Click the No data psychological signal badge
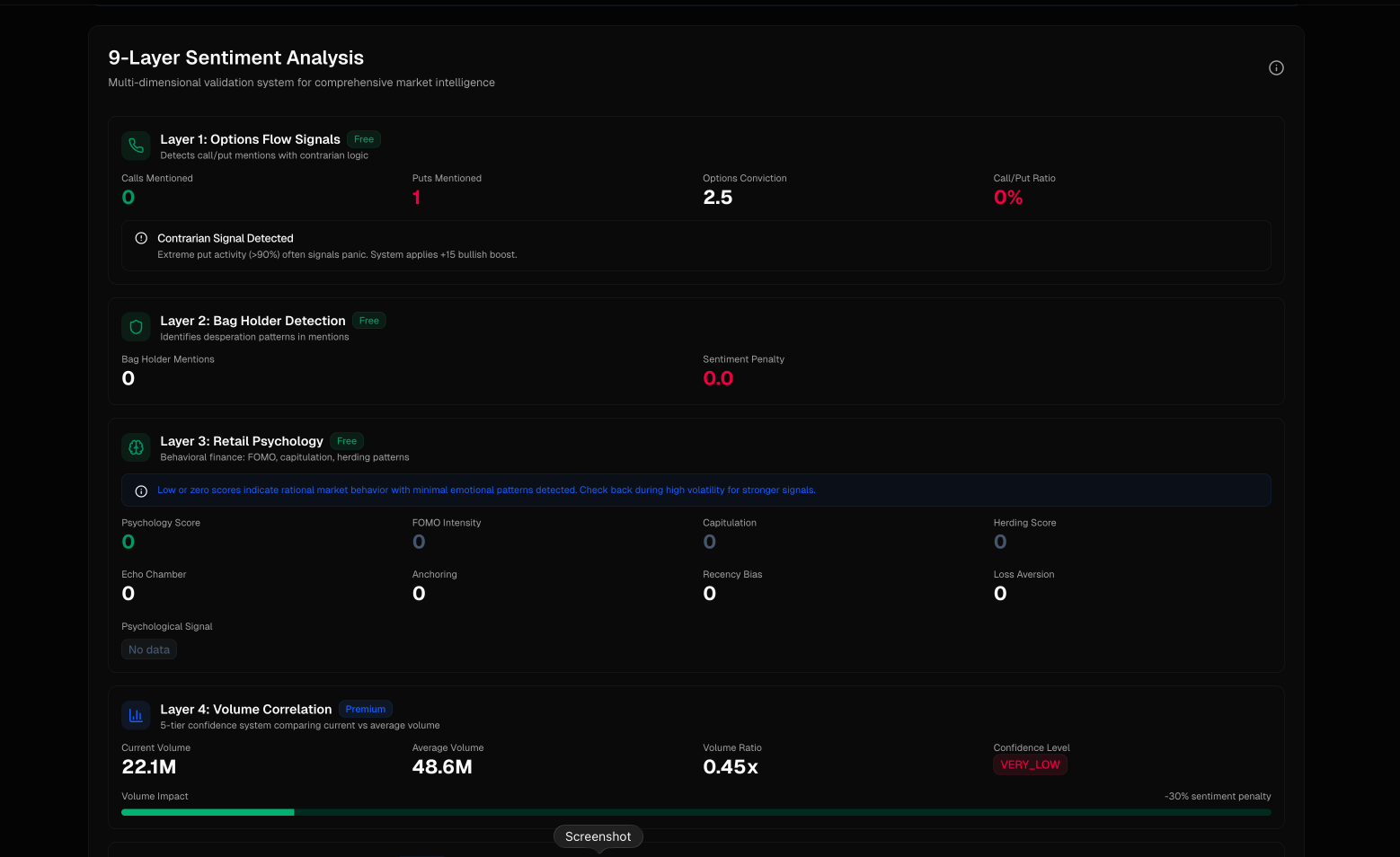The image size is (1400, 857). coord(148,649)
